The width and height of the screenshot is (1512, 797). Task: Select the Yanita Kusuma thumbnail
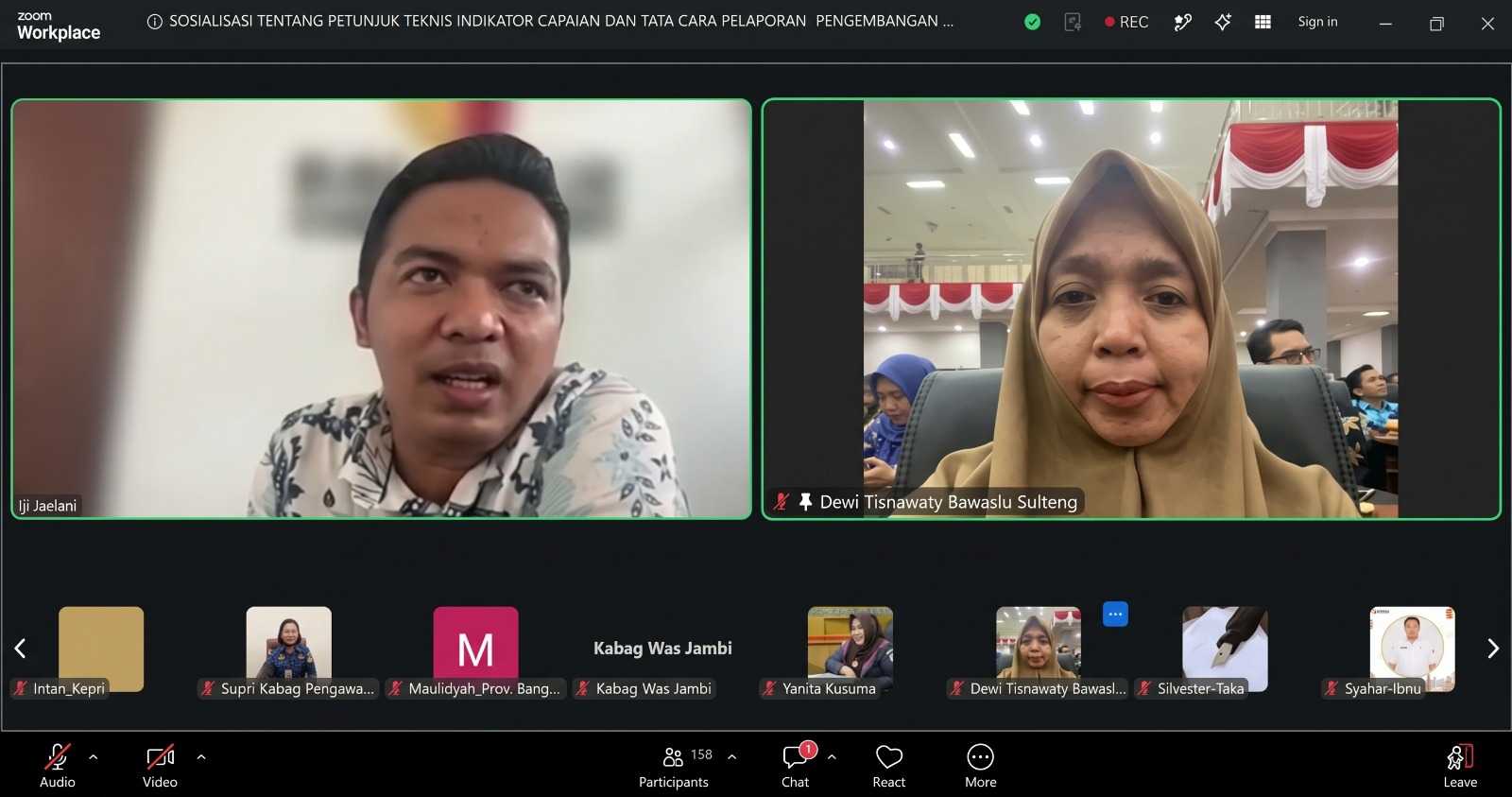850,650
